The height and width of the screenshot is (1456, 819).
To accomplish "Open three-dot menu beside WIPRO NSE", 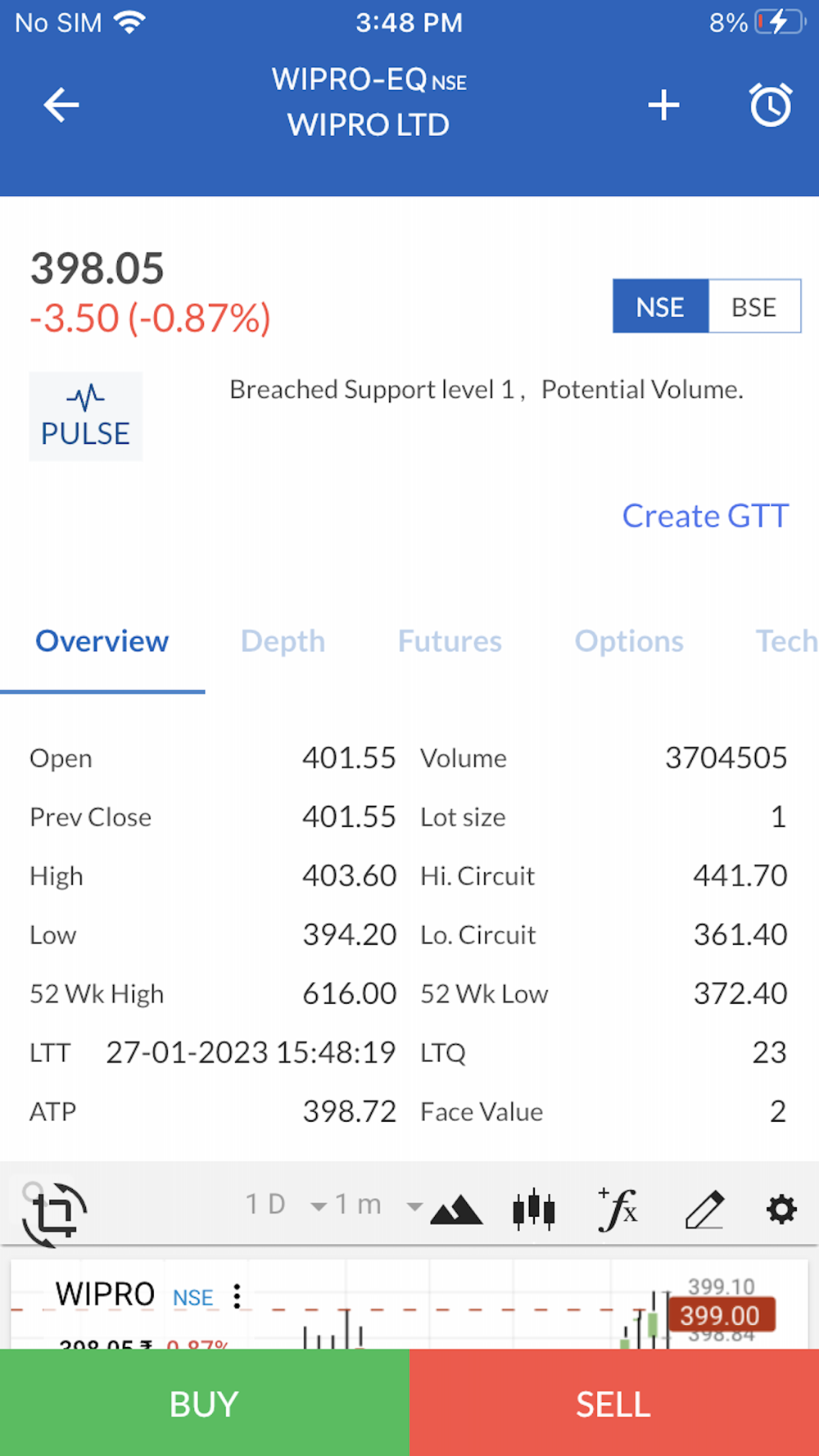I will [237, 1295].
